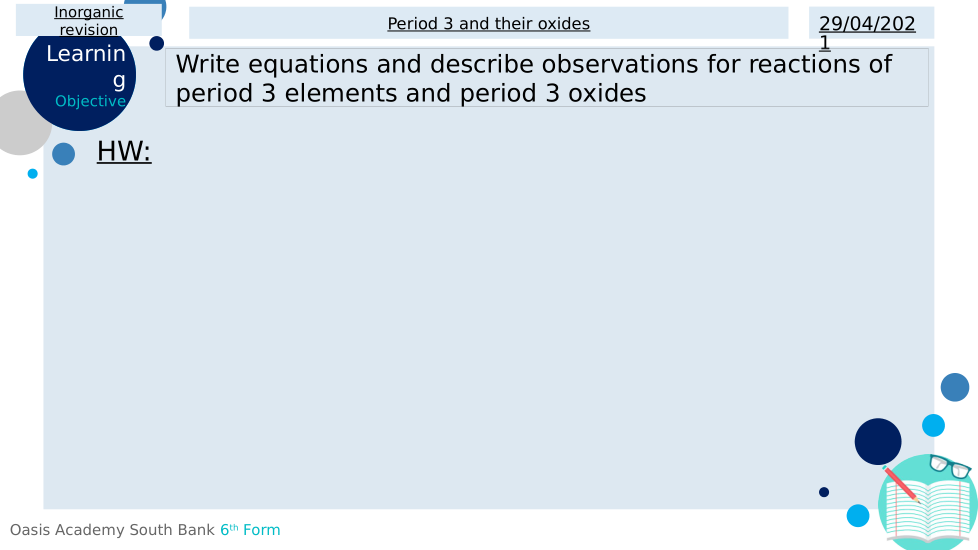The image size is (978, 550).
Task: Select the red pencil on the book
Action: tap(902, 484)
